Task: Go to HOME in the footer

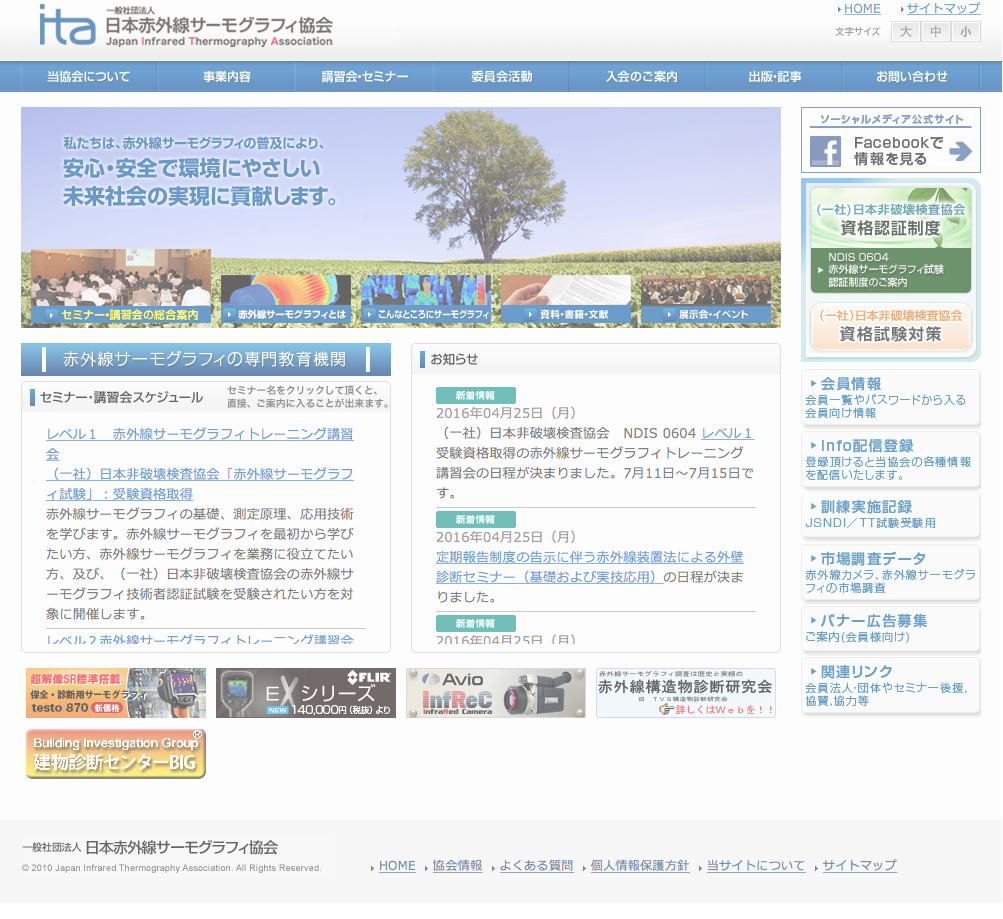Action: pos(397,866)
